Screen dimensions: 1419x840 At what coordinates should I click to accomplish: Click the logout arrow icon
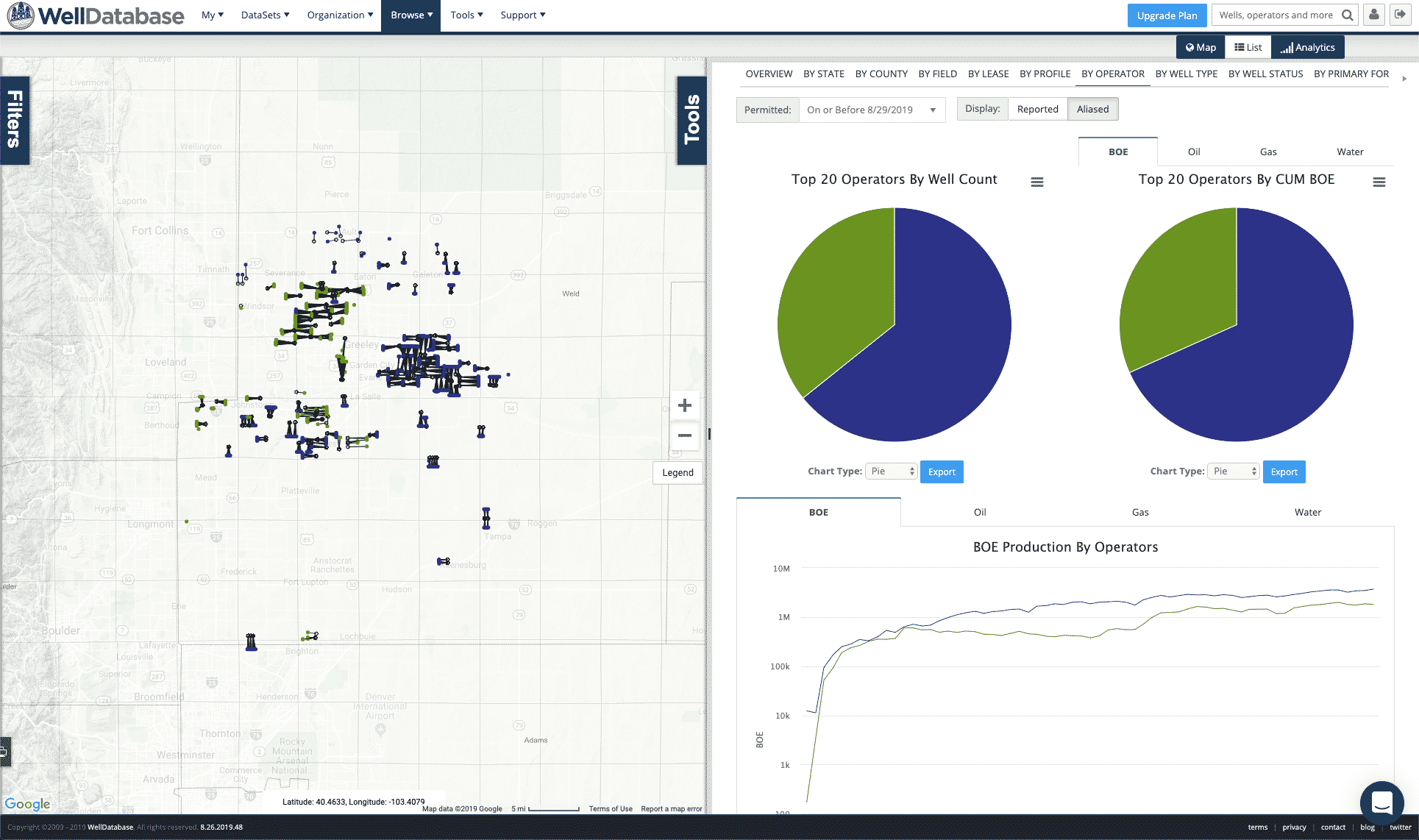1400,15
